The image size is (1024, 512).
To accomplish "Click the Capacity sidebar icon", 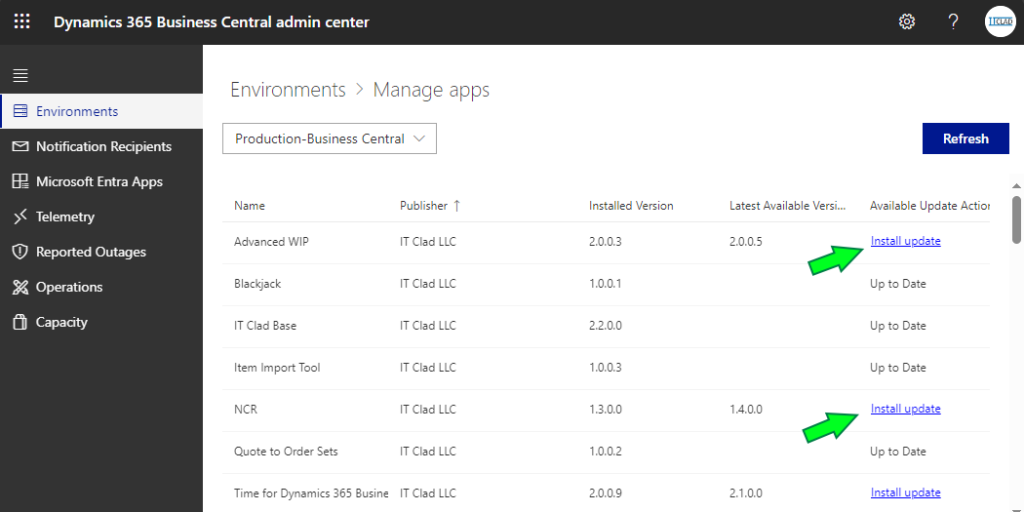I will click(20, 323).
